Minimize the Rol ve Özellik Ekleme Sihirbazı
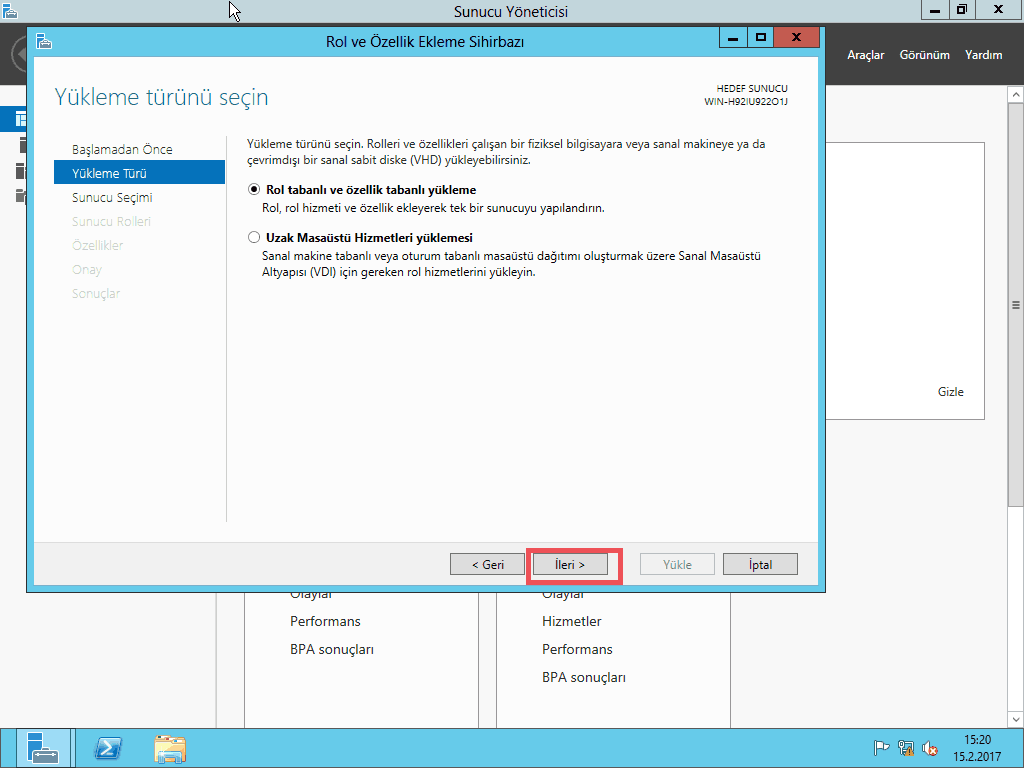The width and height of the screenshot is (1024, 768). tap(733, 38)
